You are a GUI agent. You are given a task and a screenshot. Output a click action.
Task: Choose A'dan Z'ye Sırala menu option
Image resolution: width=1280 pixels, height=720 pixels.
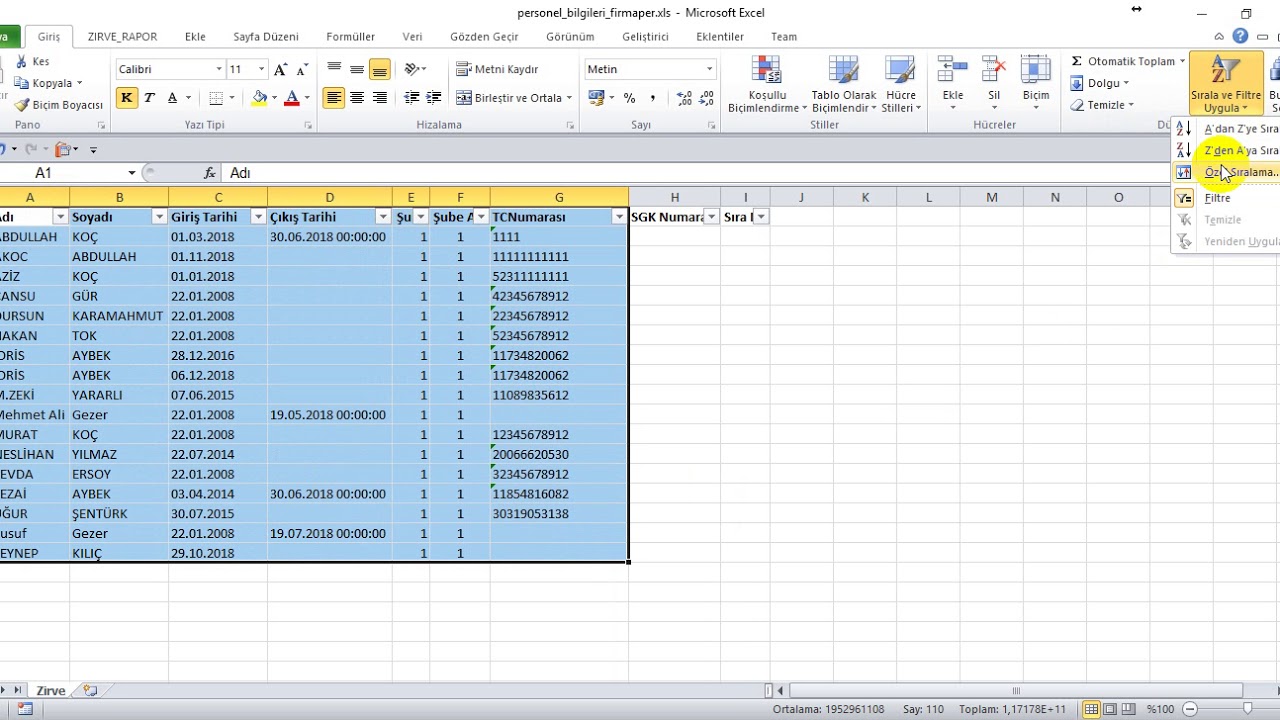(x=1227, y=129)
